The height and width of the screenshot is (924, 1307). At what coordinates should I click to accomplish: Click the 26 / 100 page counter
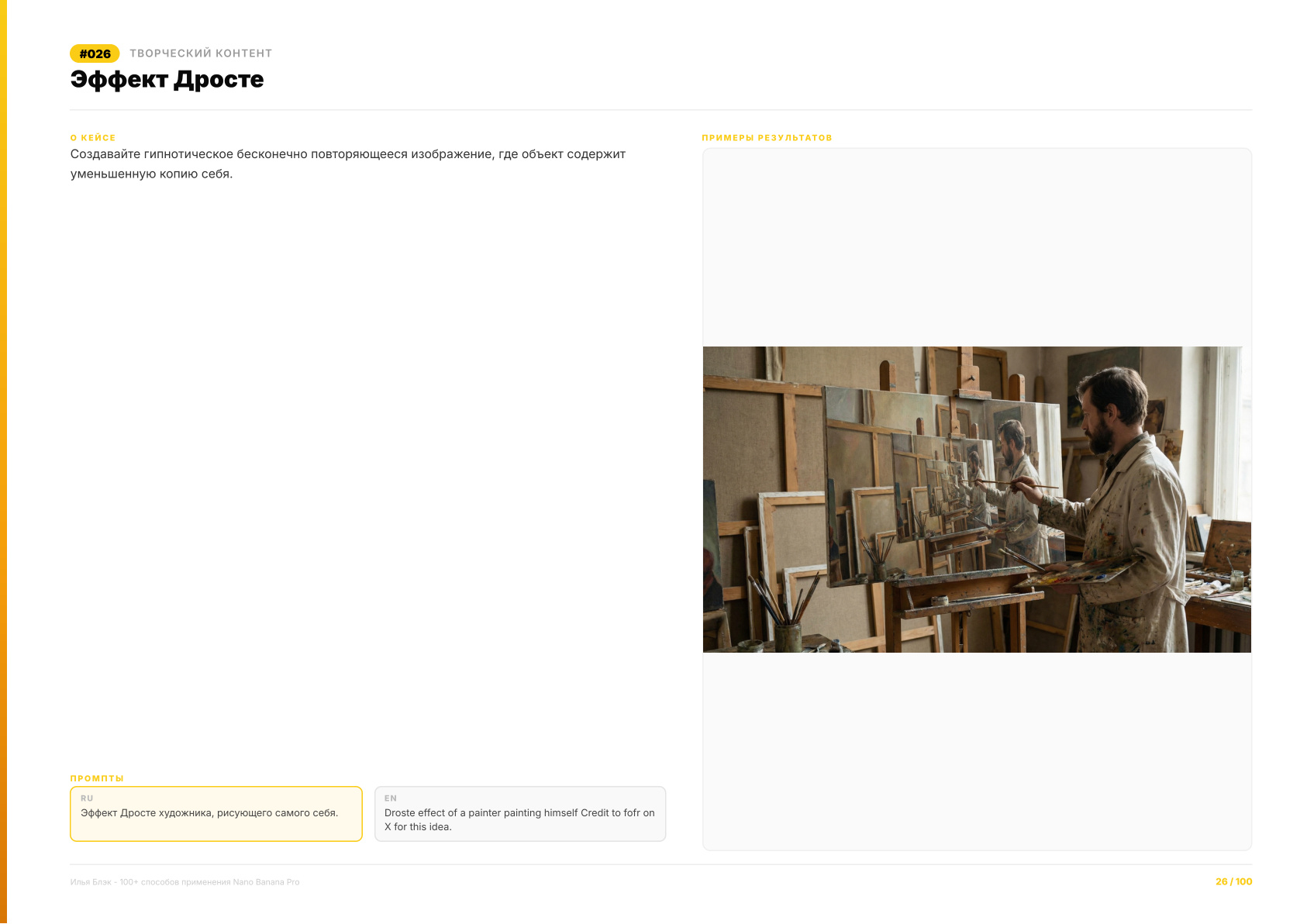1234,882
